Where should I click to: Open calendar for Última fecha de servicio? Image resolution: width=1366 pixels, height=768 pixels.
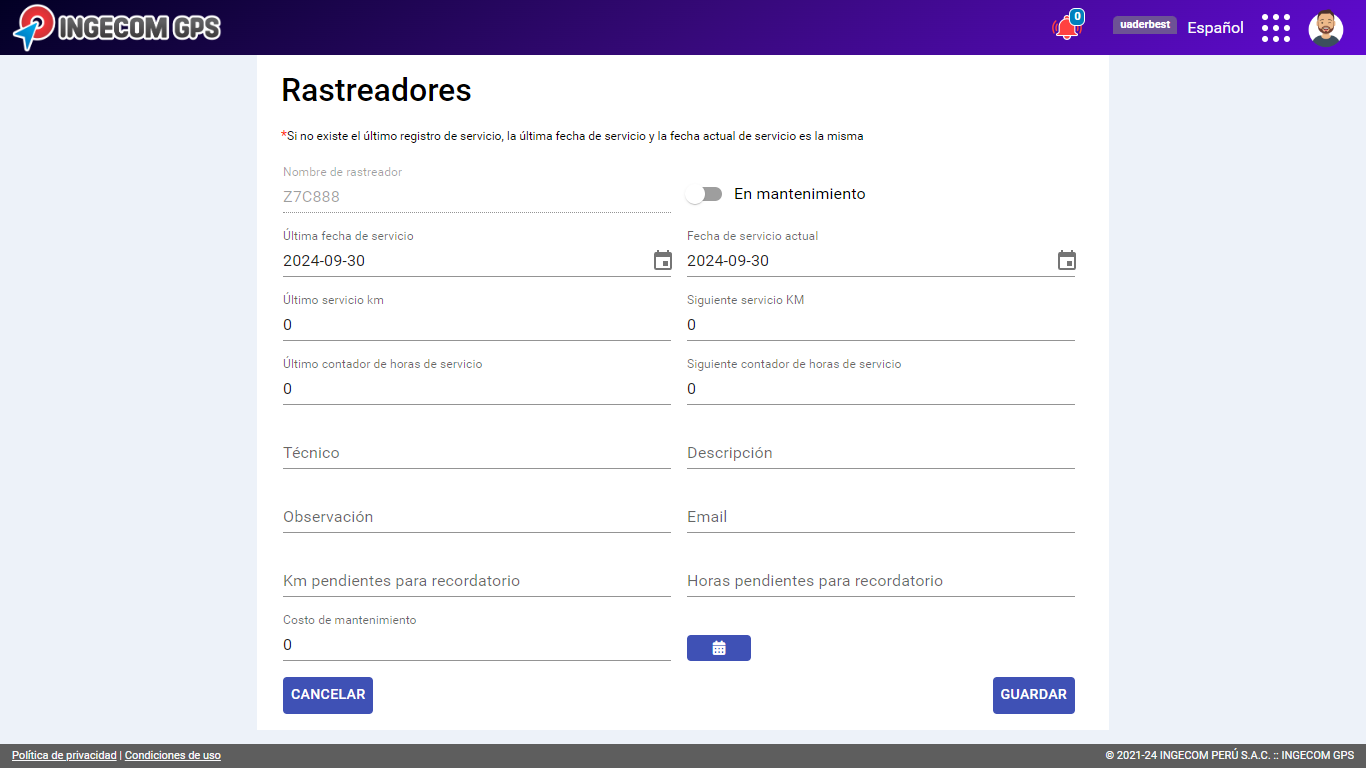(662, 261)
